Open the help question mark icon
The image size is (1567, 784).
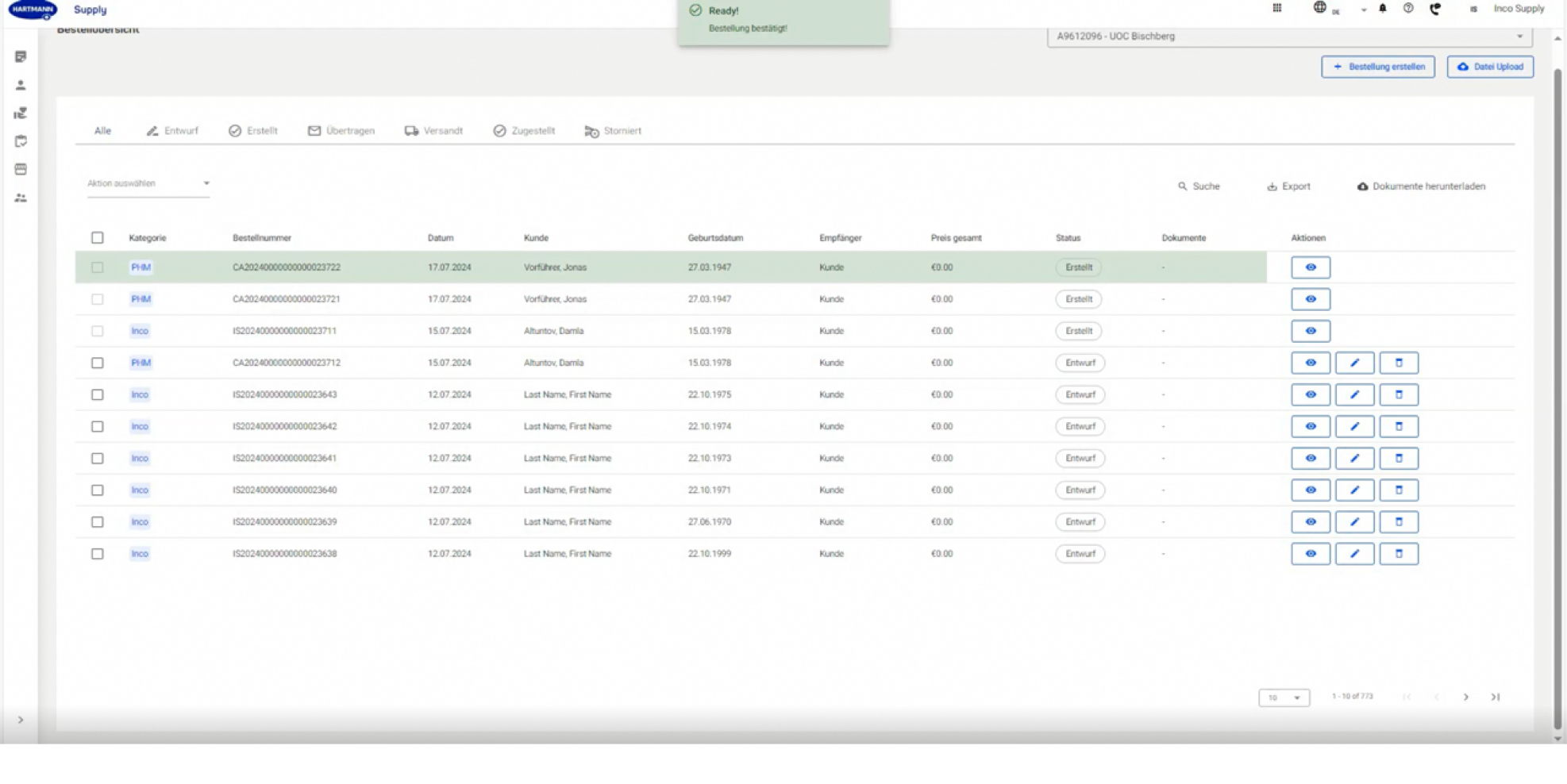point(1408,9)
